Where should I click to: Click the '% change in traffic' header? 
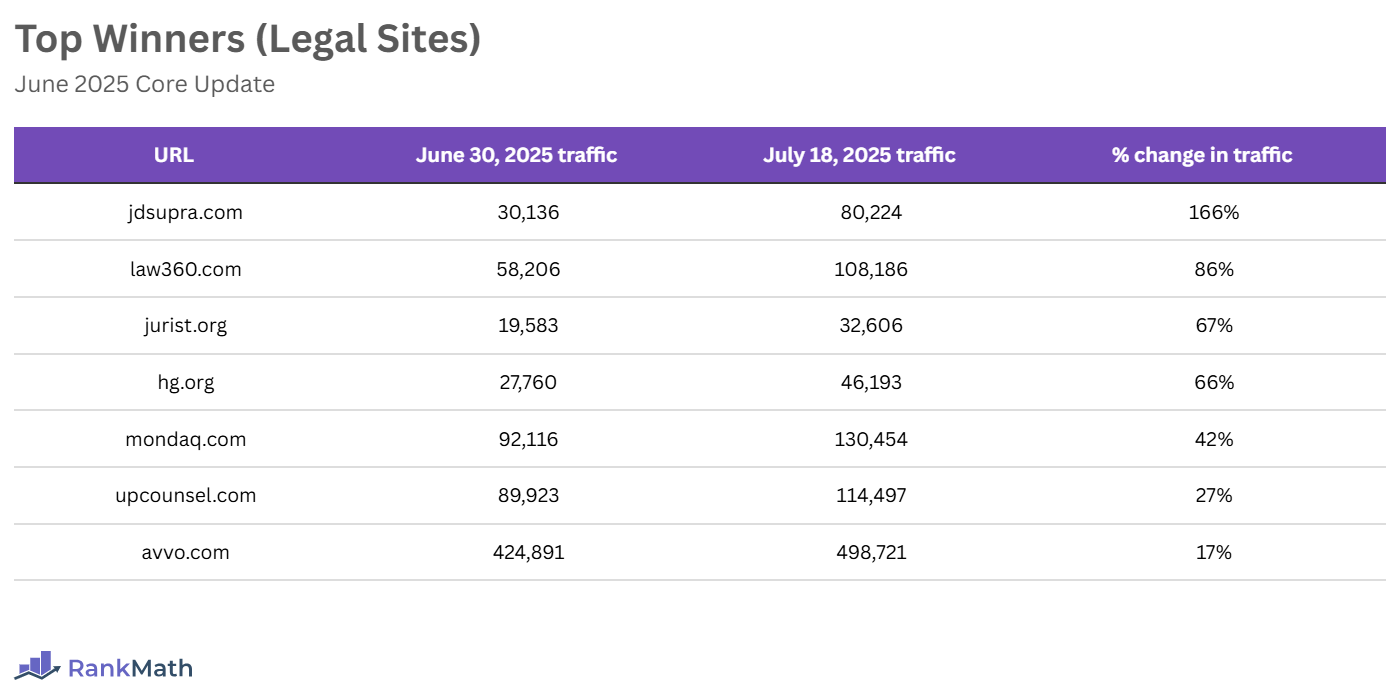pyautogui.click(x=1202, y=155)
